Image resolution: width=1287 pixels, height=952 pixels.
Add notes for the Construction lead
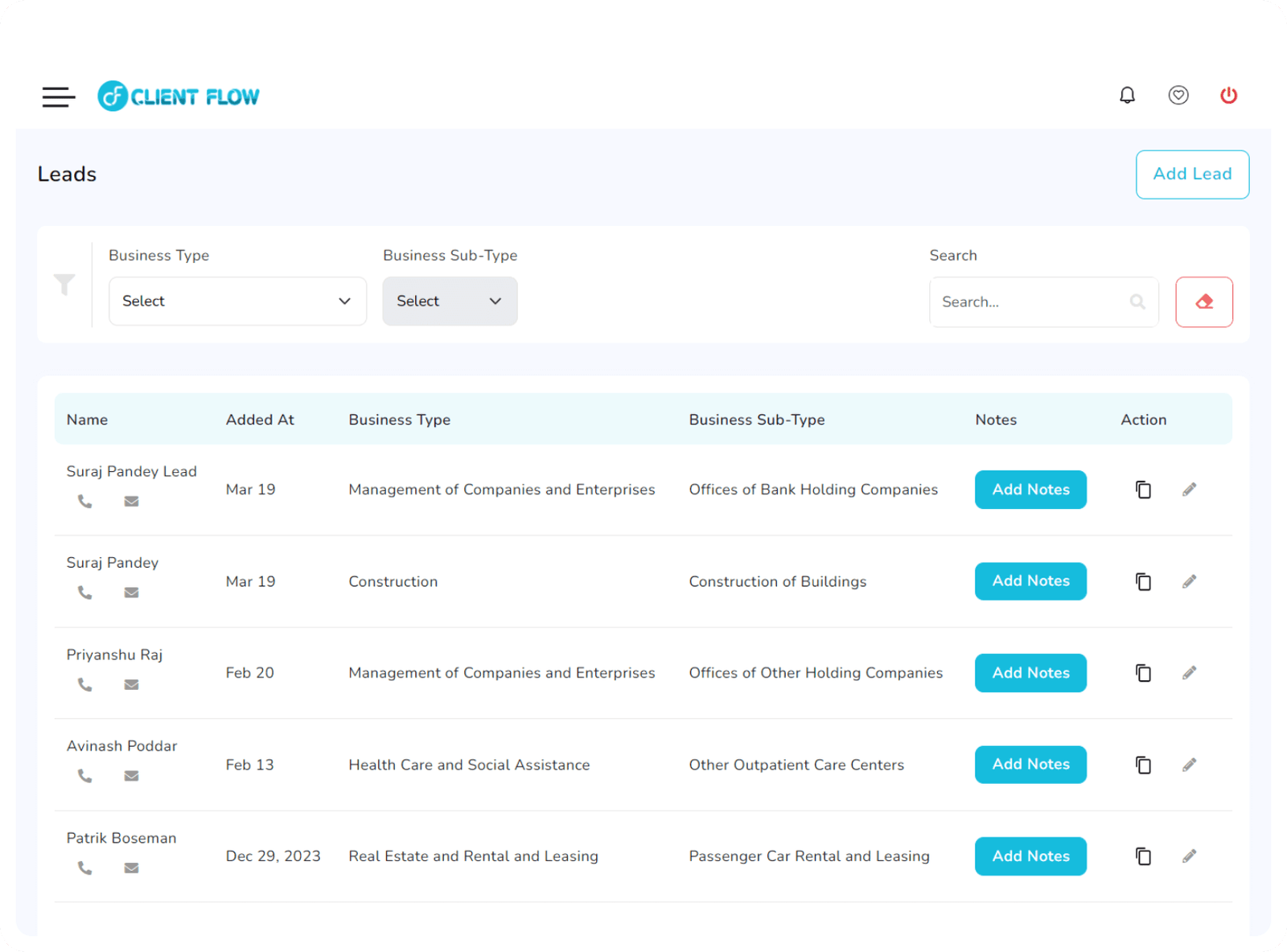[x=1030, y=581]
